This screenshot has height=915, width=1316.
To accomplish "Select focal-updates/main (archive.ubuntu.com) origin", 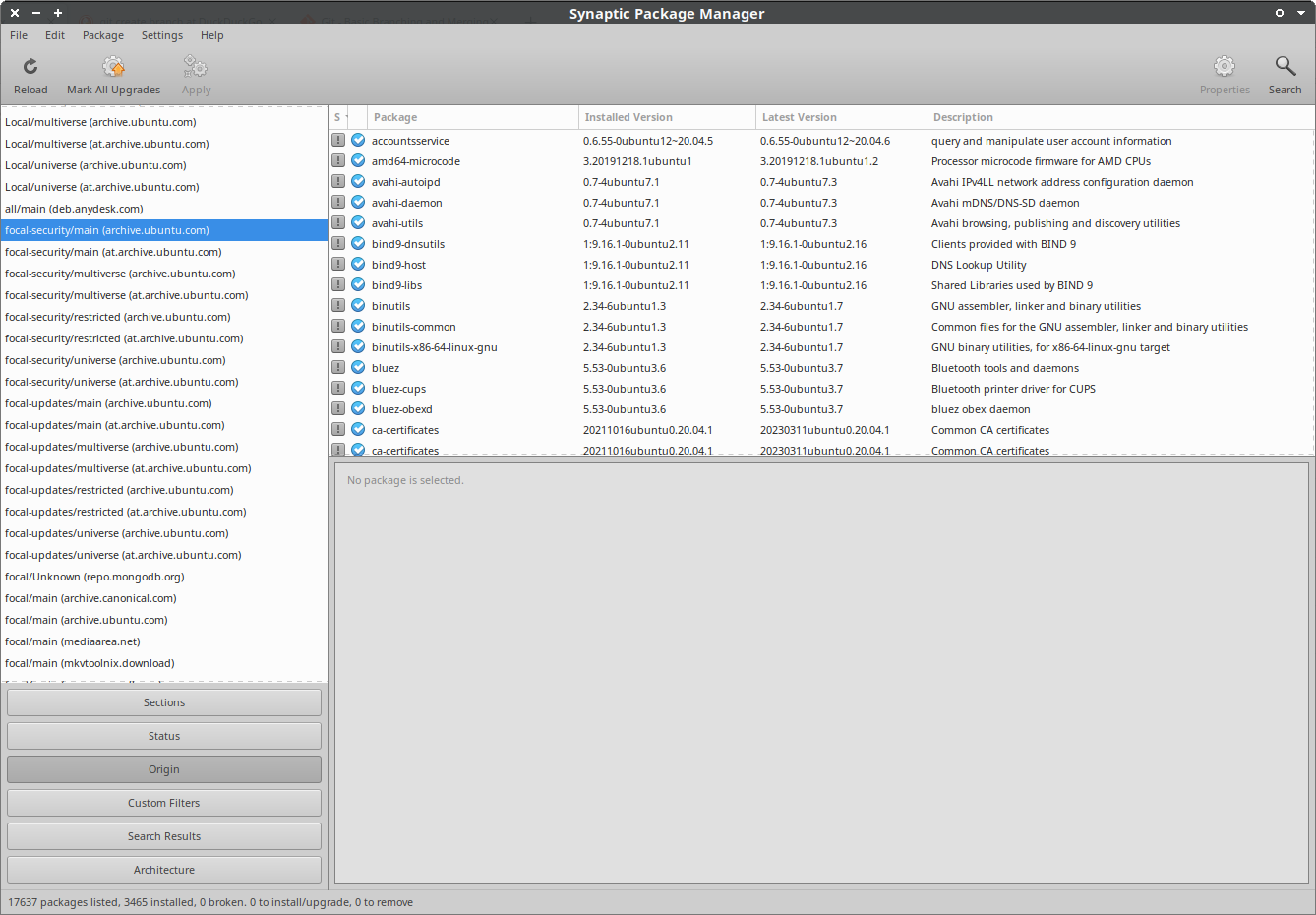I will (108, 403).
